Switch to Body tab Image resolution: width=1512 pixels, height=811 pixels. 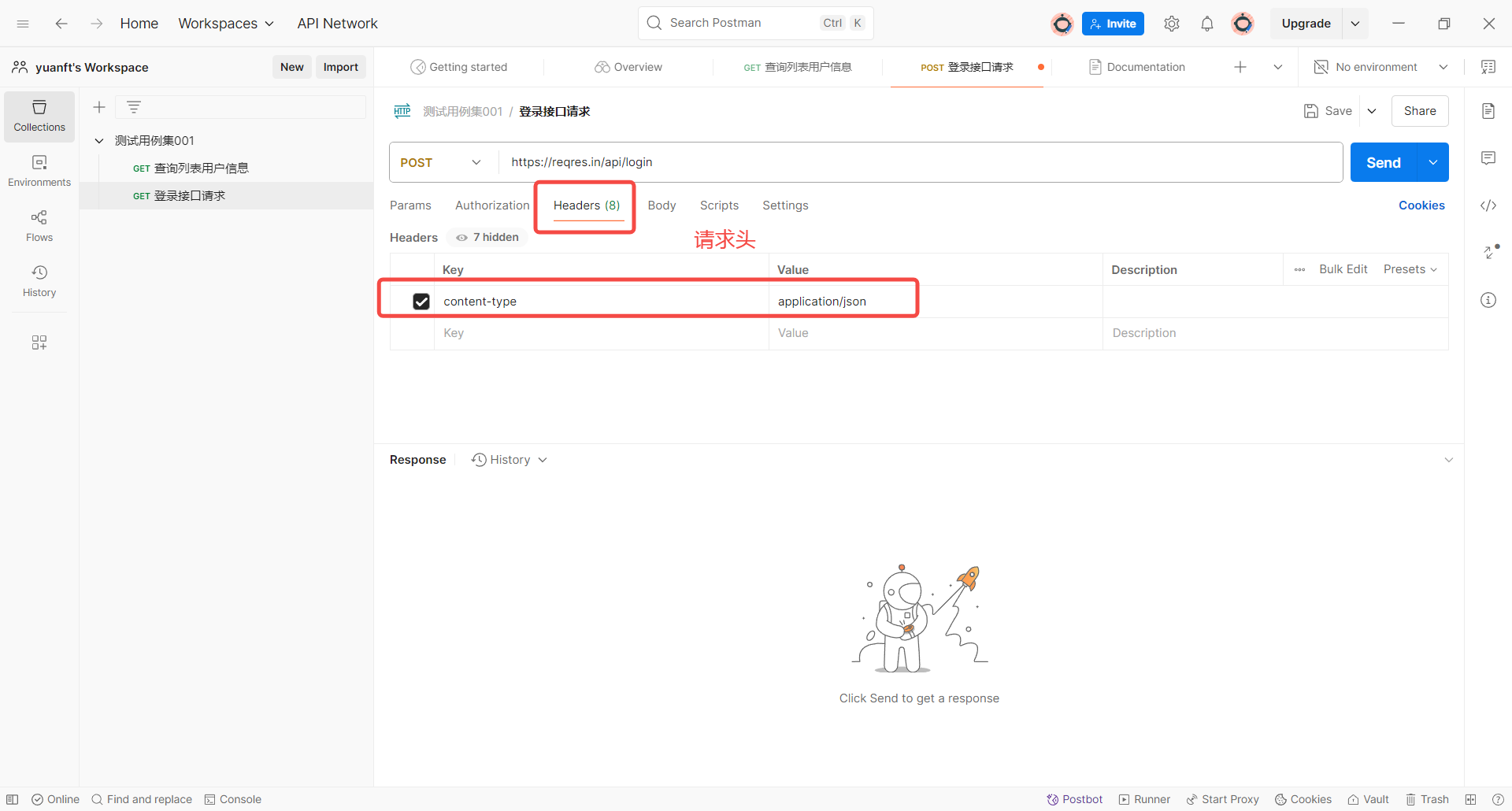pos(661,206)
